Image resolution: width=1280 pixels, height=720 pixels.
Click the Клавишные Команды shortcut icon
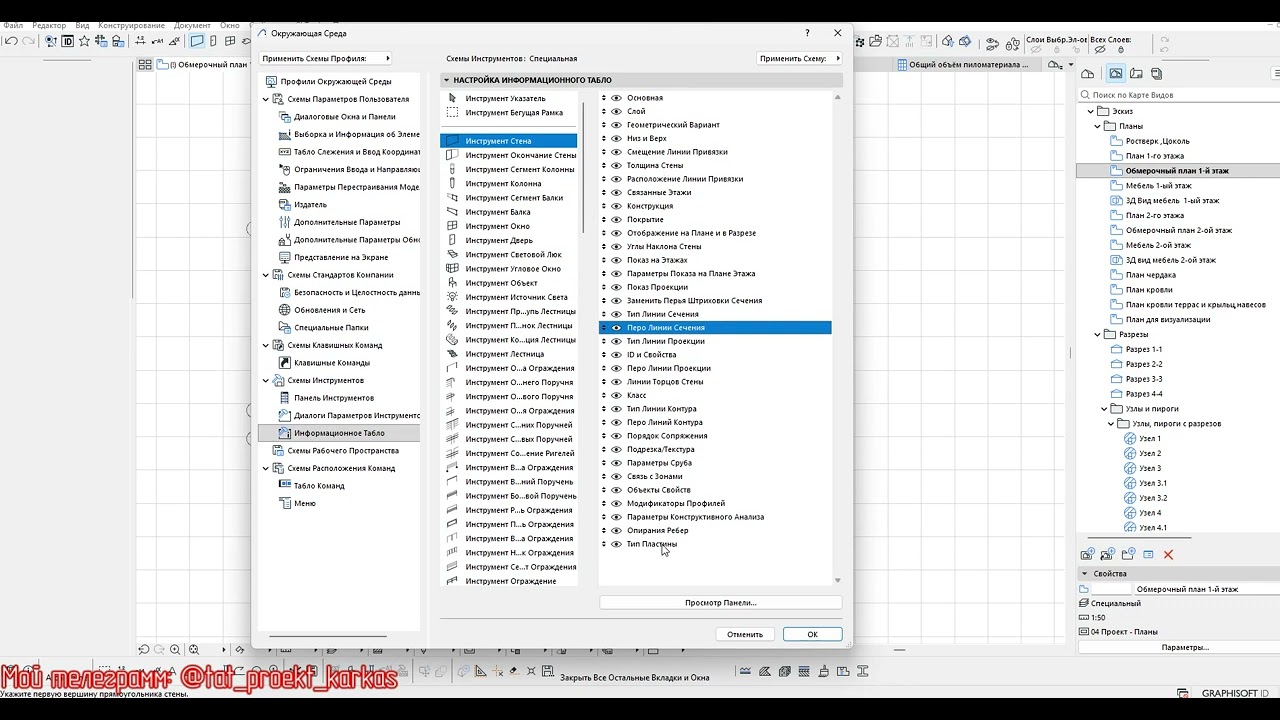tap(285, 363)
